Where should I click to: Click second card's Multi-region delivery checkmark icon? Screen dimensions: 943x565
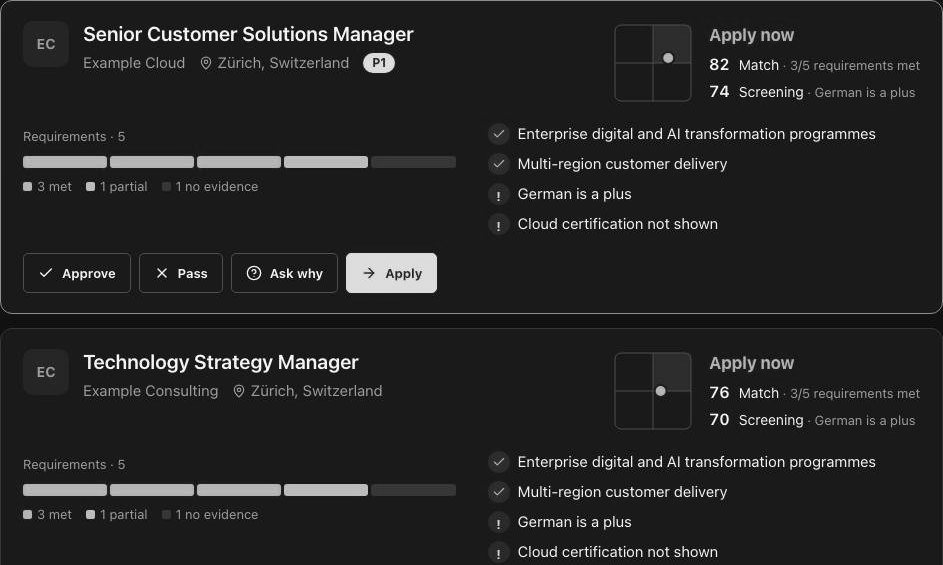pyautogui.click(x=499, y=492)
